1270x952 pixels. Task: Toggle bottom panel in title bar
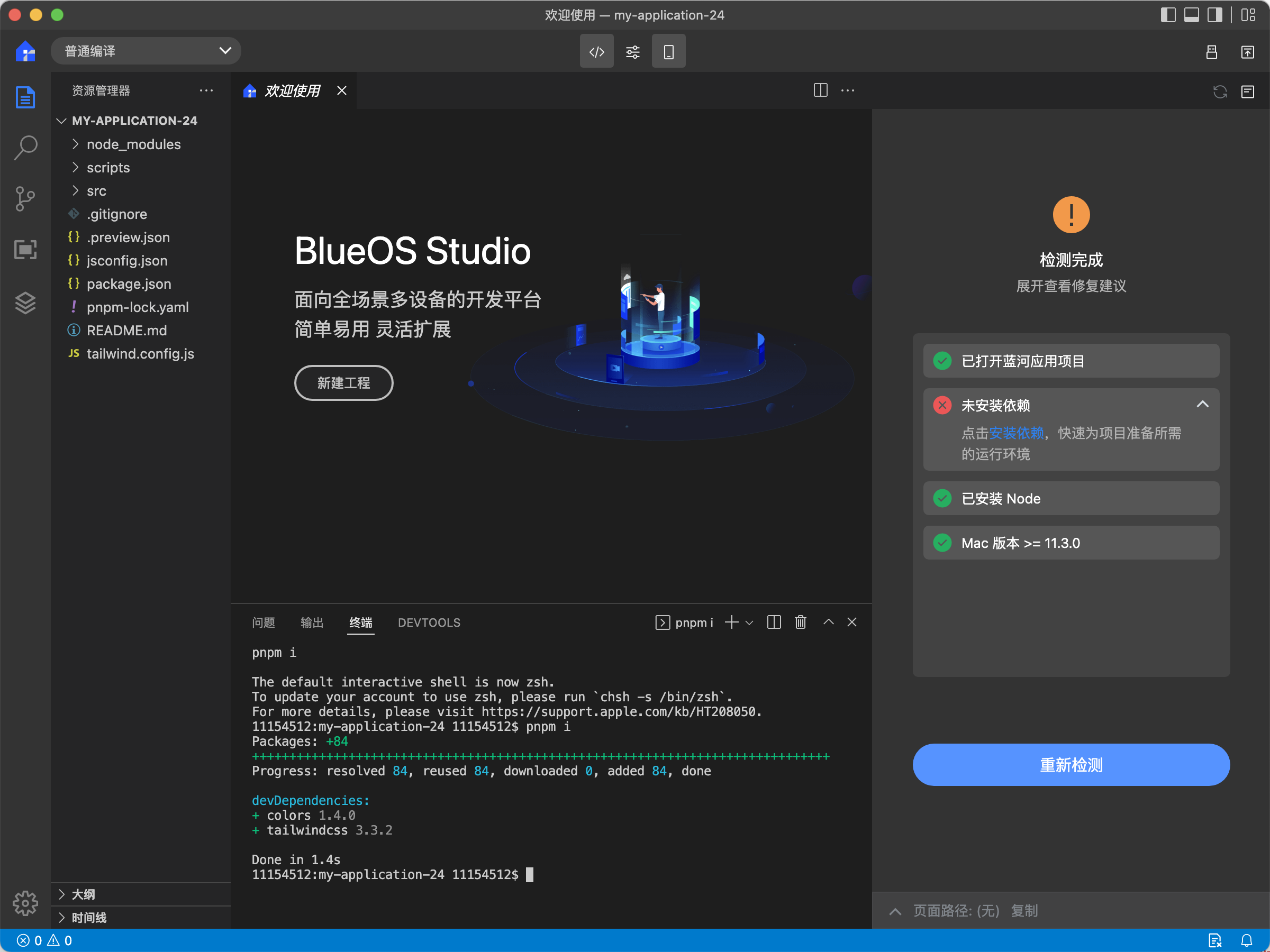(x=1191, y=15)
